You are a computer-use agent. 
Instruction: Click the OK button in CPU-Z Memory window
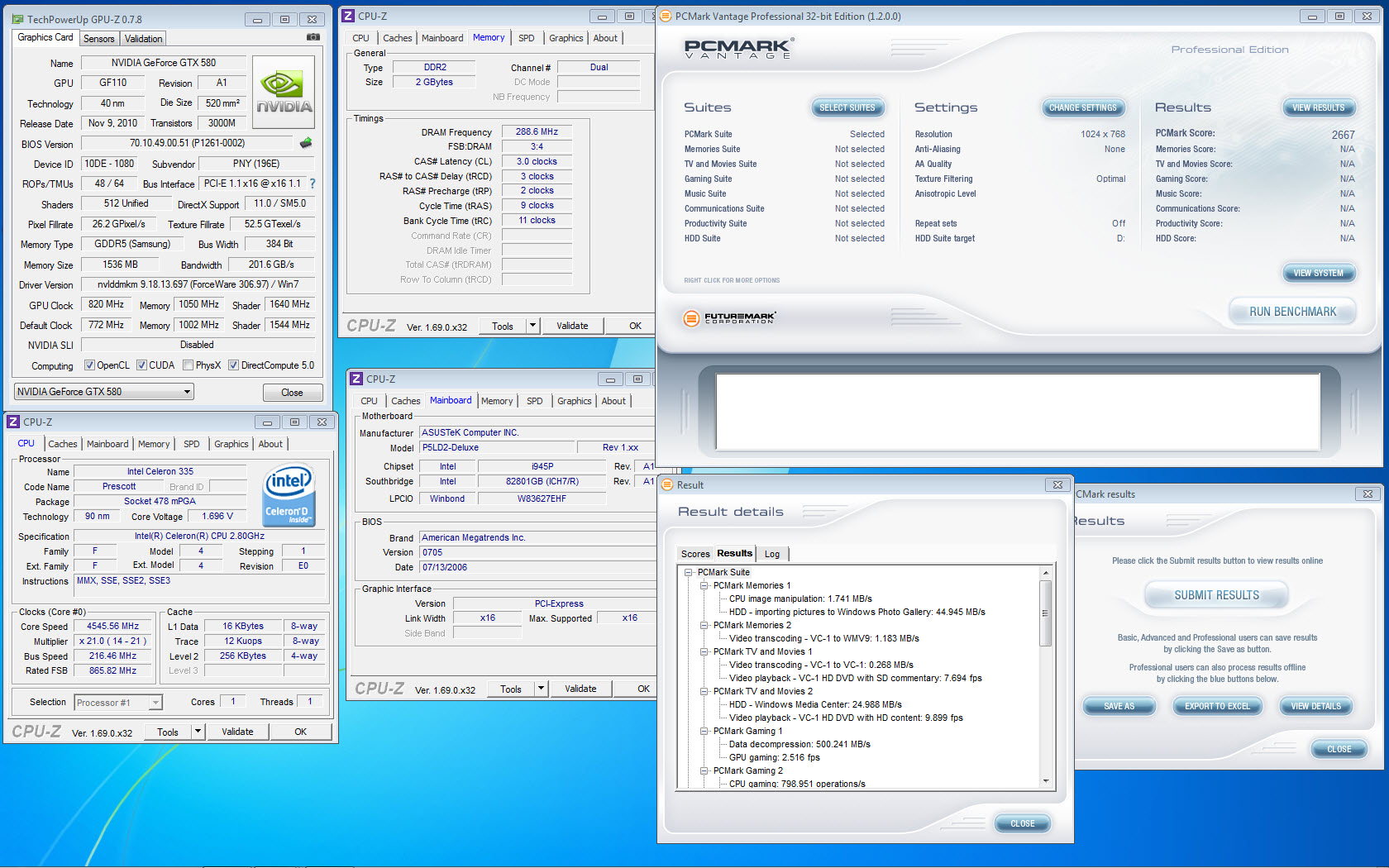click(635, 326)
